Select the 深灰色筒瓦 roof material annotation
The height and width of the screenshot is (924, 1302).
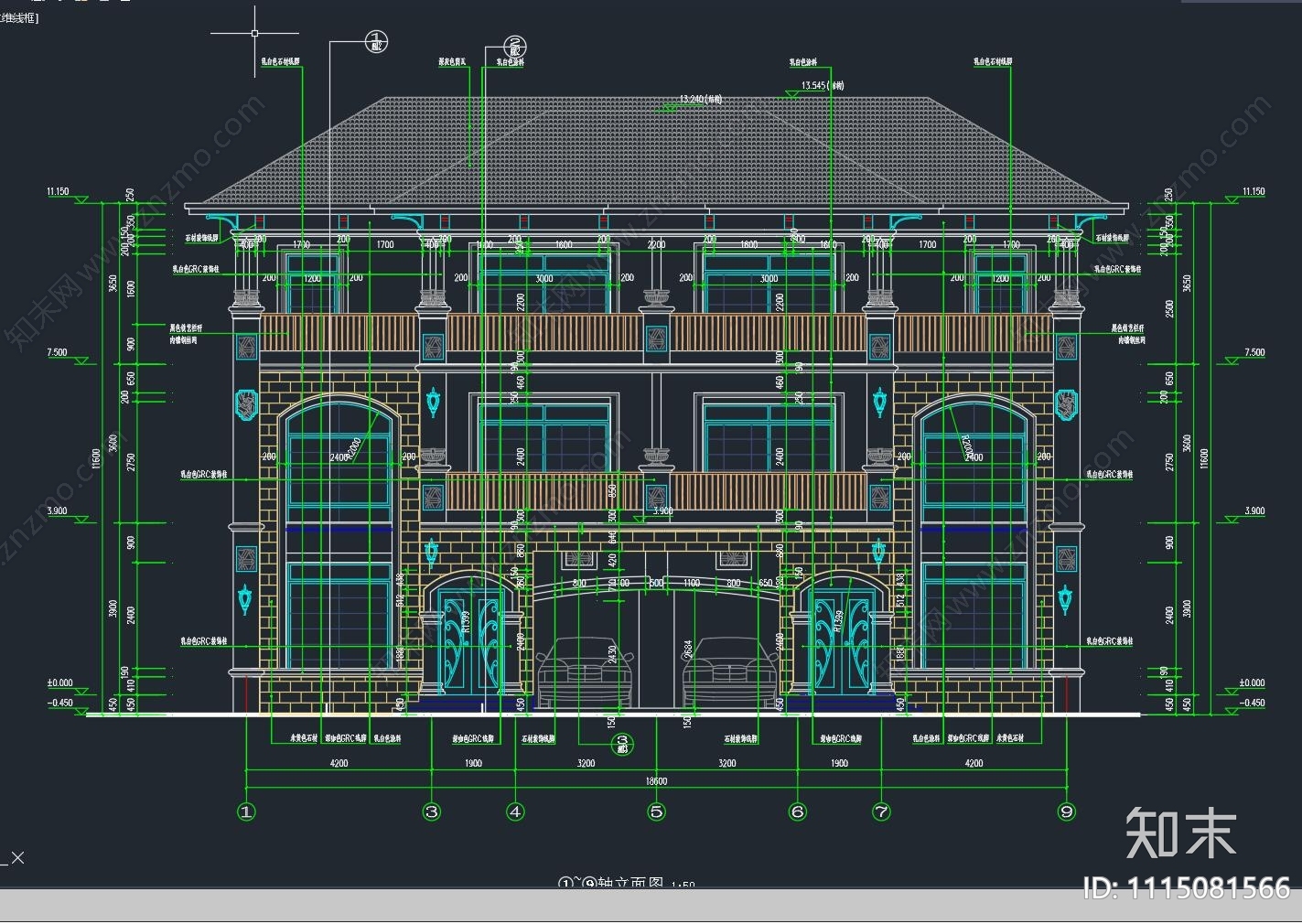pyautogui.click(x=452, y=62)
